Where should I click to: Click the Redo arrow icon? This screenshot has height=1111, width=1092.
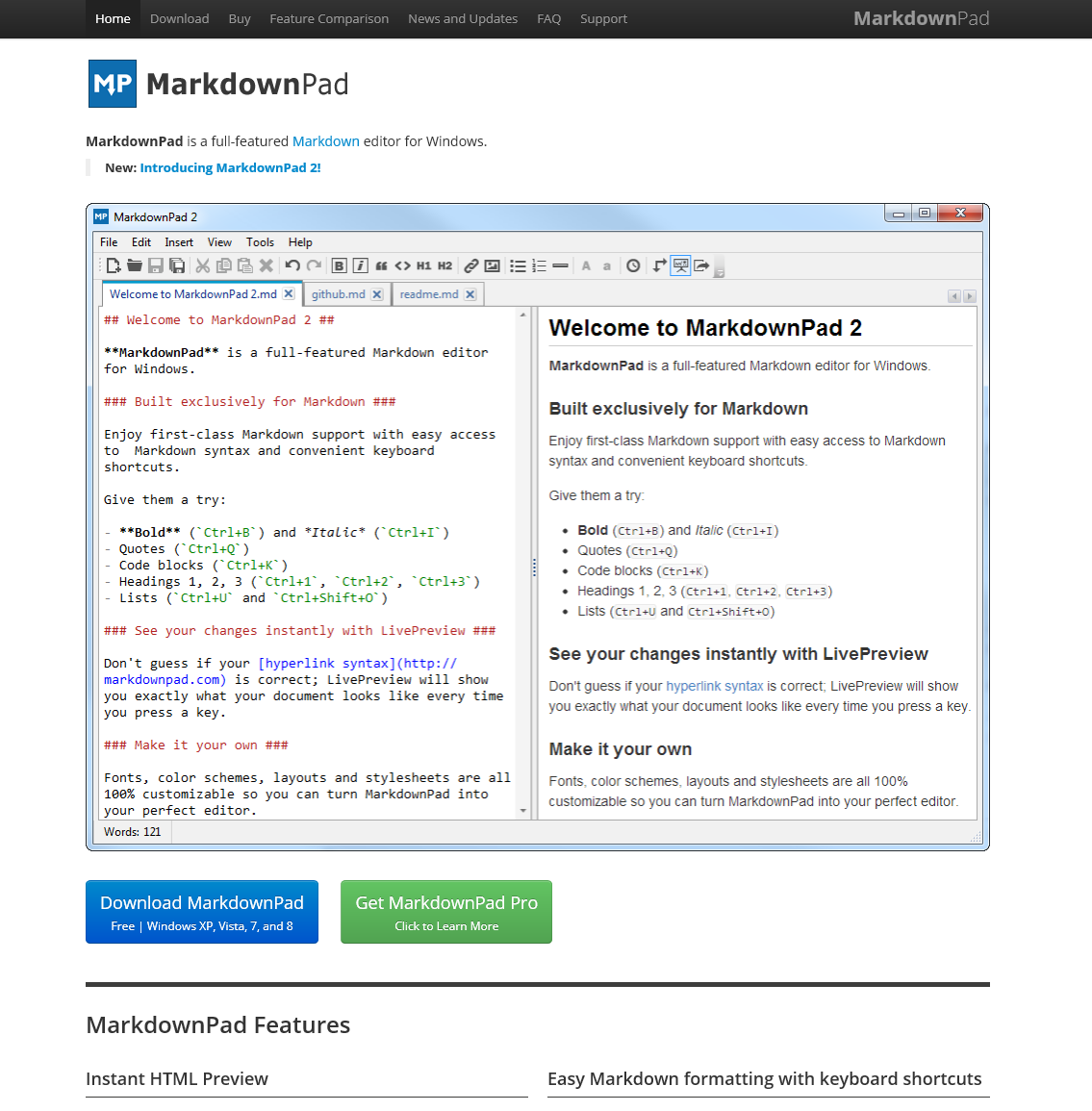tap(314, 265)
